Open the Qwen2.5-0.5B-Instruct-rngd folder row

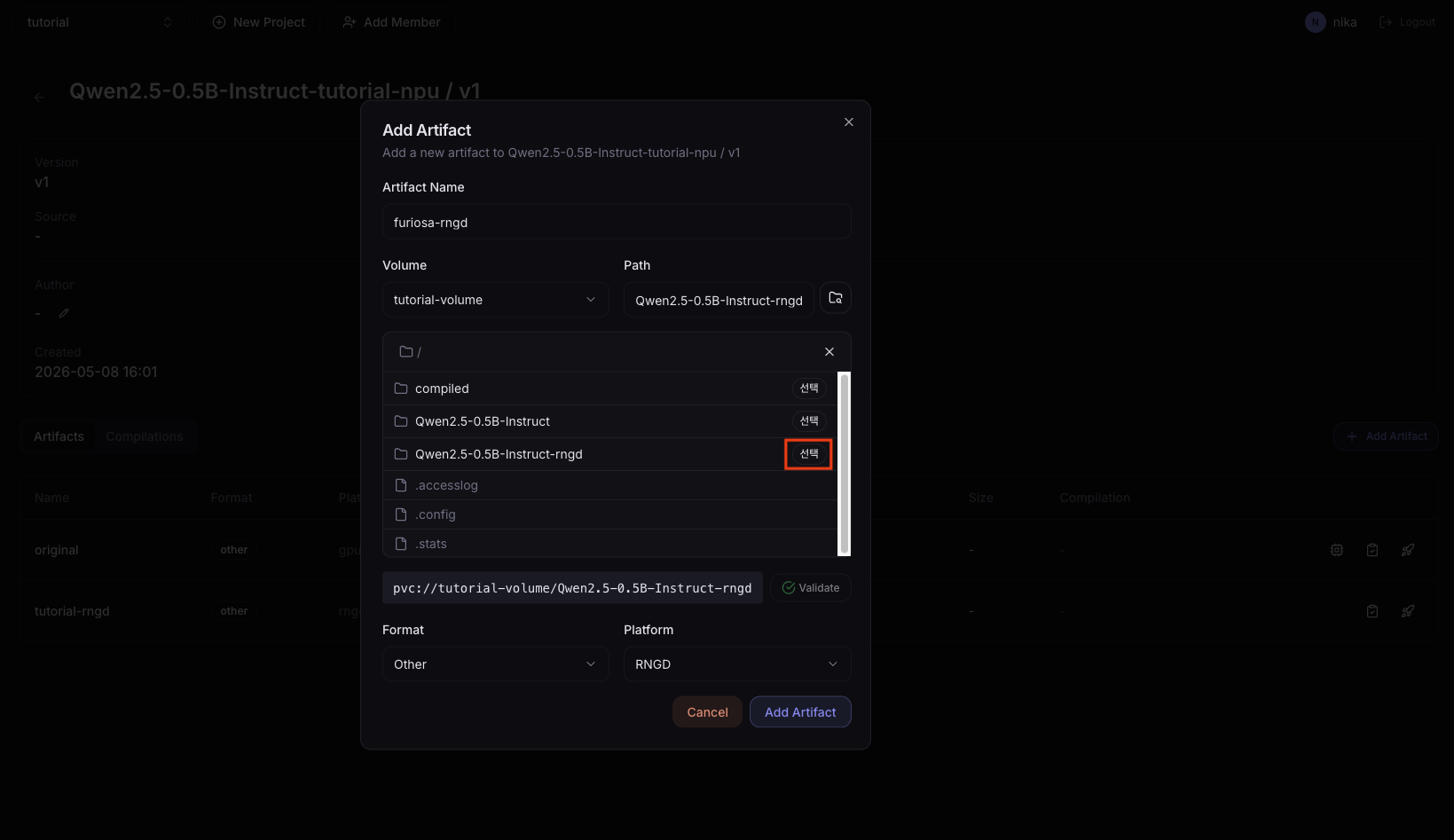click(x=610, y=454)
